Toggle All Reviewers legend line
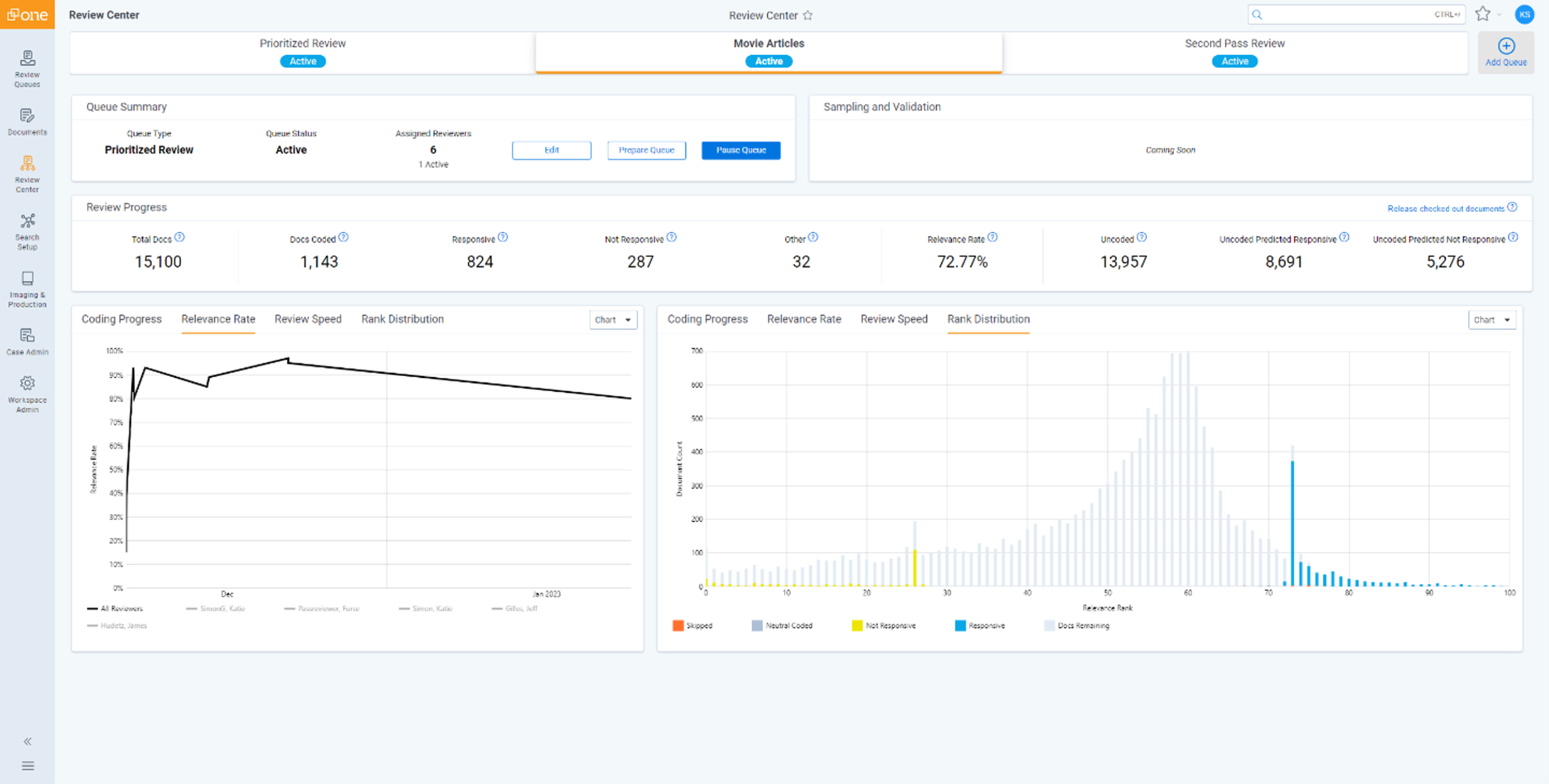This screenshot has width=1549, height=784. tap(115, 609)
